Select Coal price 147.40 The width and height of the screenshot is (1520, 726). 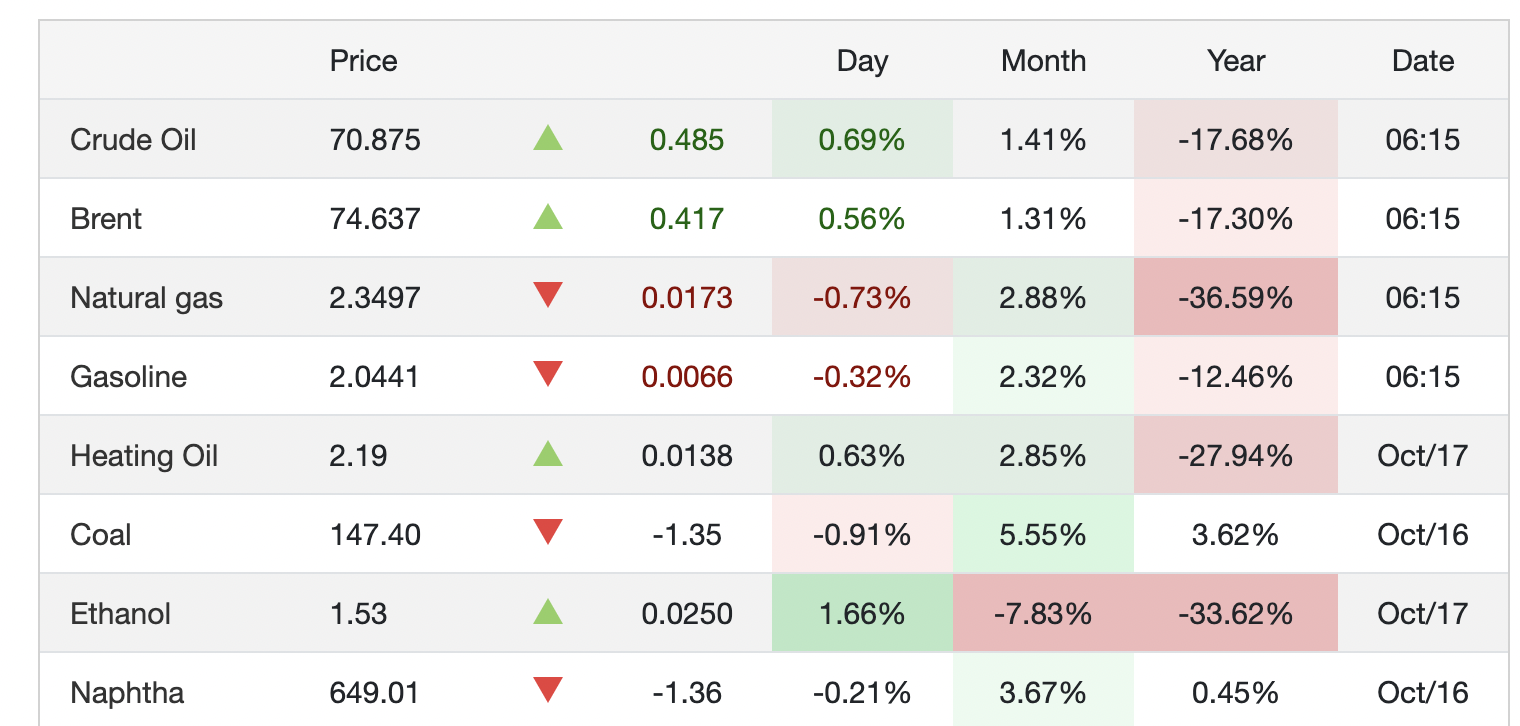click(375, 534)
